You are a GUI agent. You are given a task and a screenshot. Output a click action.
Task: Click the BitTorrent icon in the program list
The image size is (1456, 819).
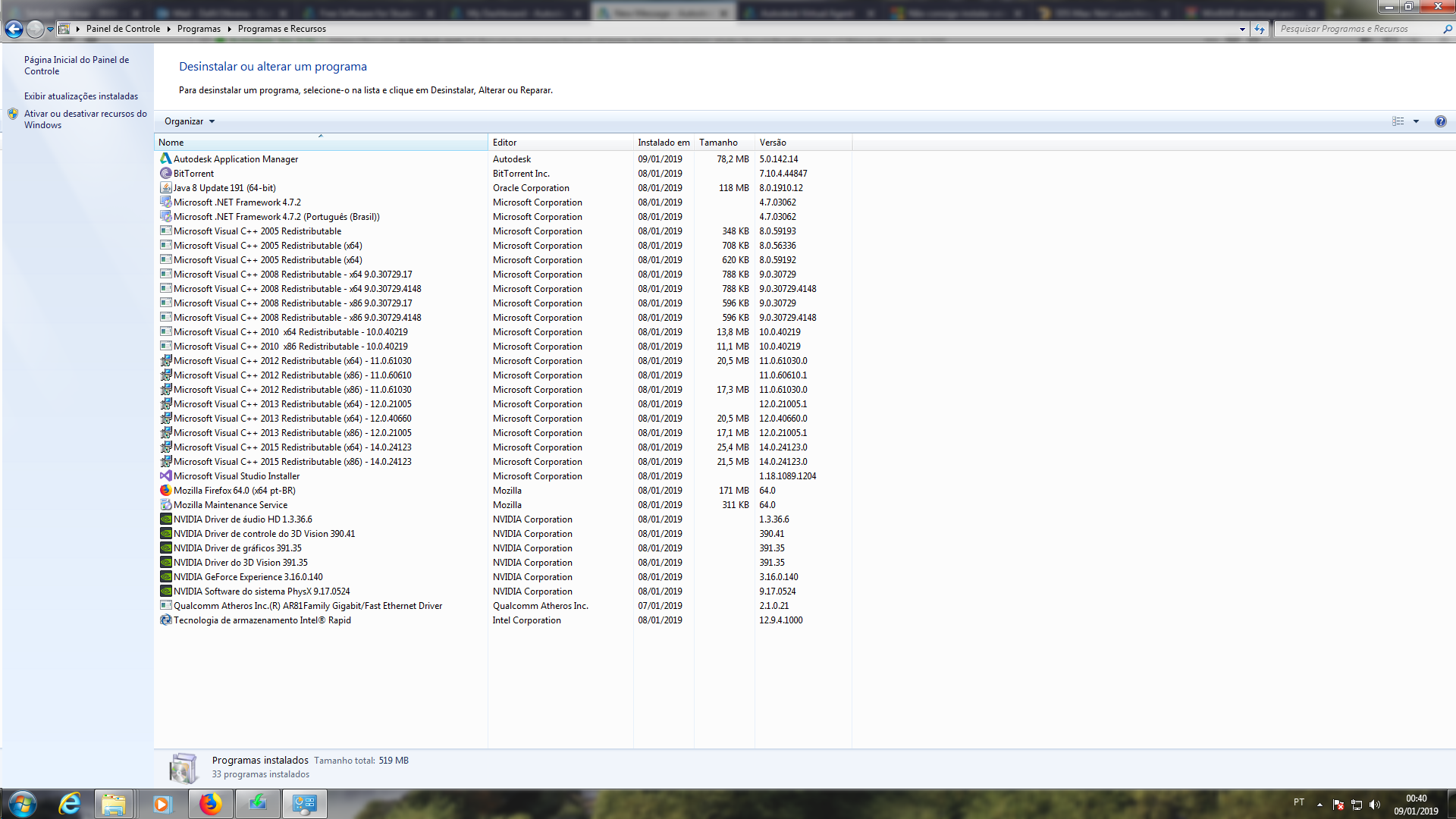[165, 173]
